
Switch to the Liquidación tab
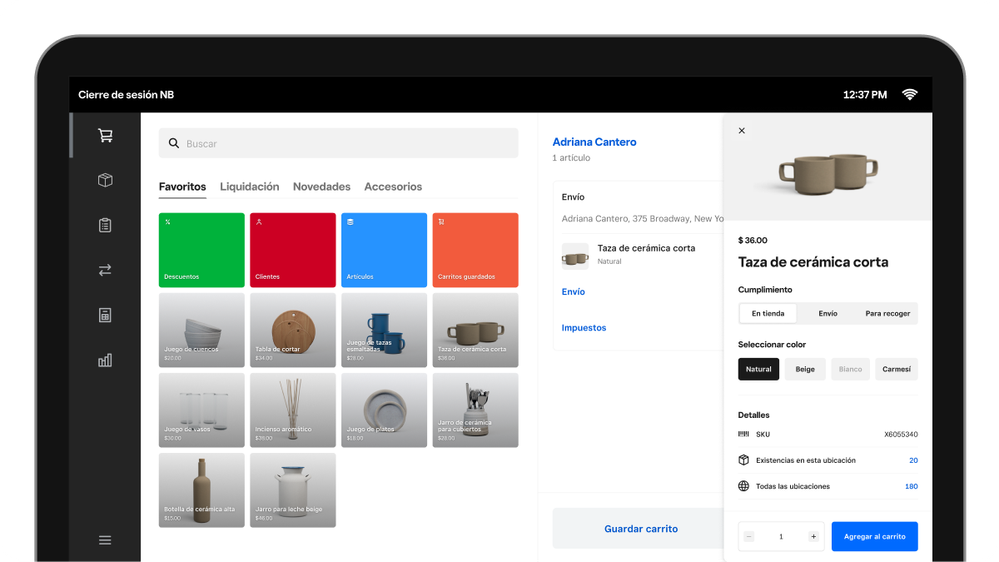249,187
